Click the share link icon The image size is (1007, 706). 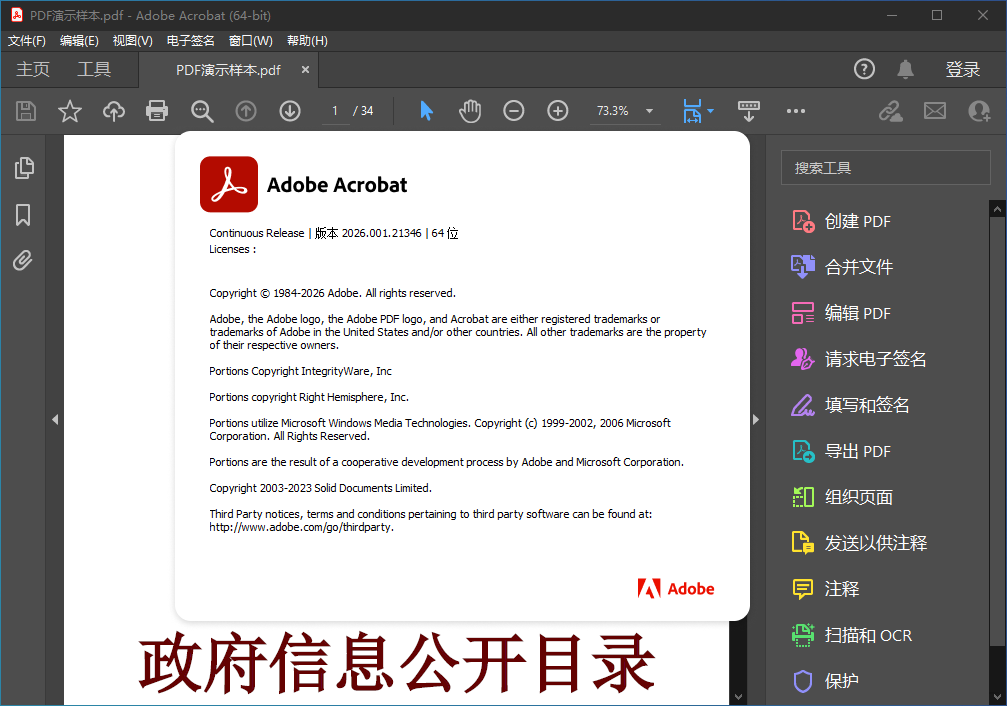[x=891, y=111]
